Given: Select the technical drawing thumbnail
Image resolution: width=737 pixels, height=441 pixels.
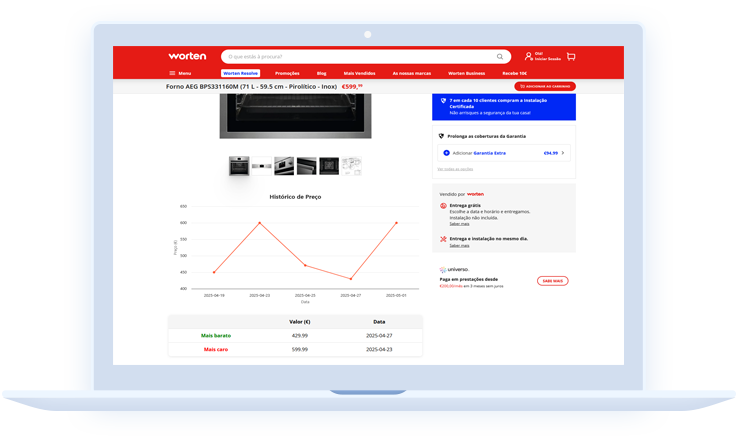Looking at the screenshot, I should (352, 166).
